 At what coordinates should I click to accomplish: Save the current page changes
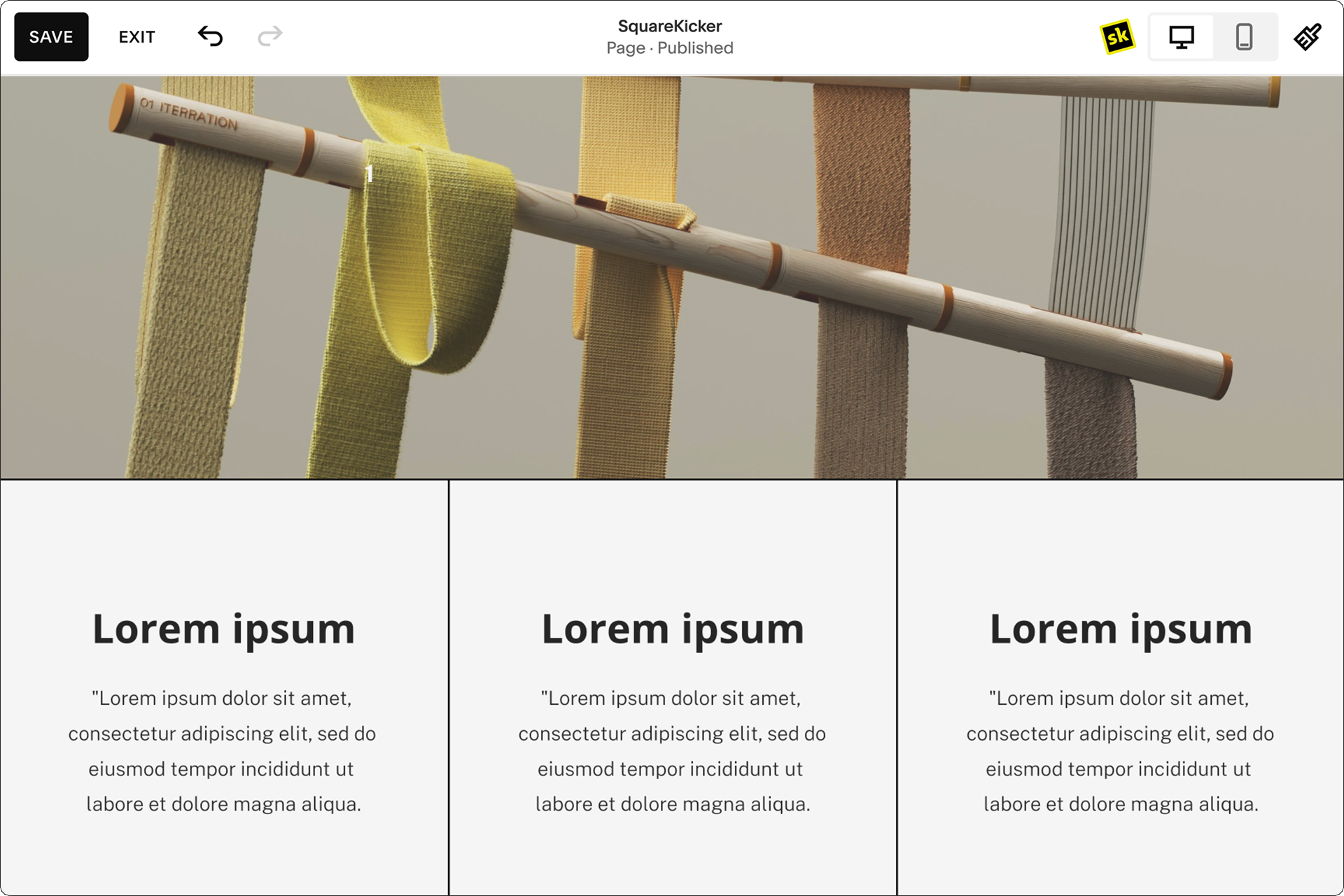[x=51, y=38]
